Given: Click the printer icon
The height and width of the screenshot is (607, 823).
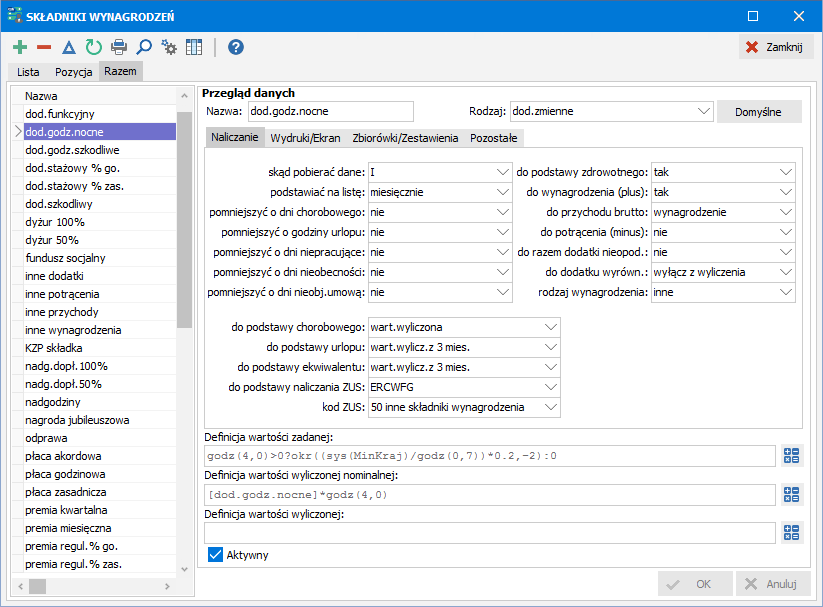Looking at the screenshot, I should coord(119,47).
